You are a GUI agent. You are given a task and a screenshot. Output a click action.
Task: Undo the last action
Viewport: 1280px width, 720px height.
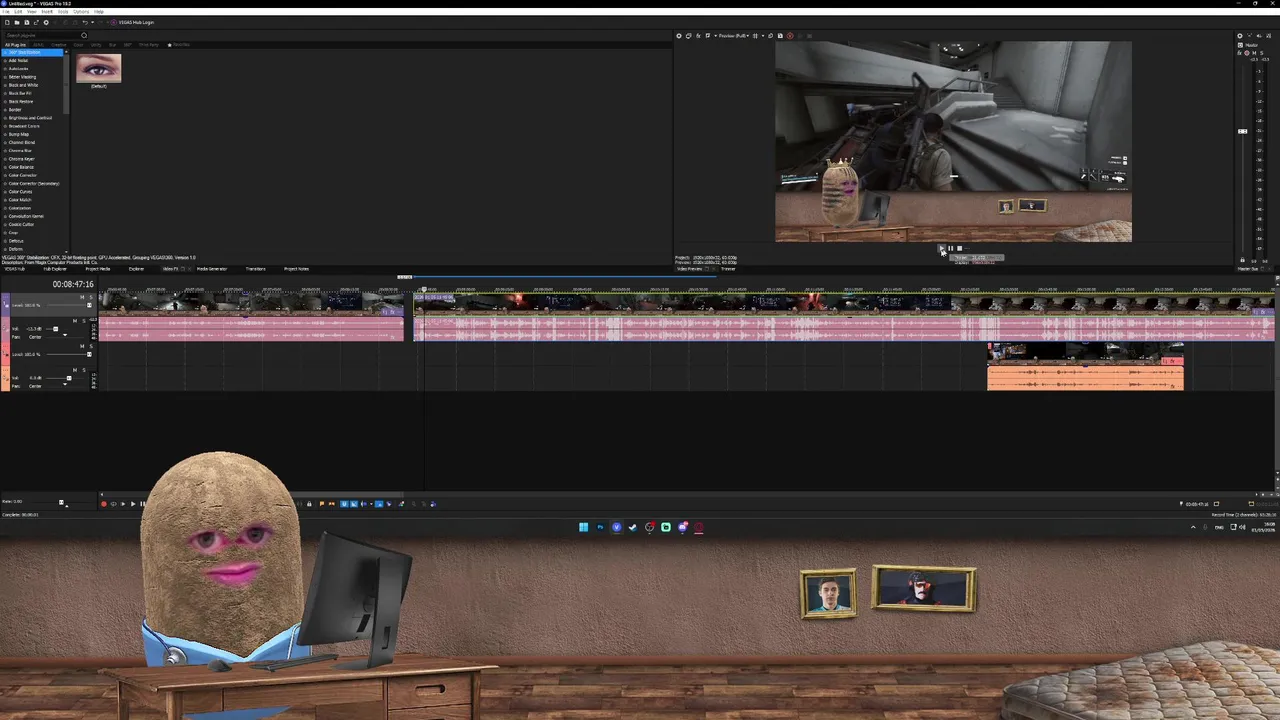click(x=85, y=22)
